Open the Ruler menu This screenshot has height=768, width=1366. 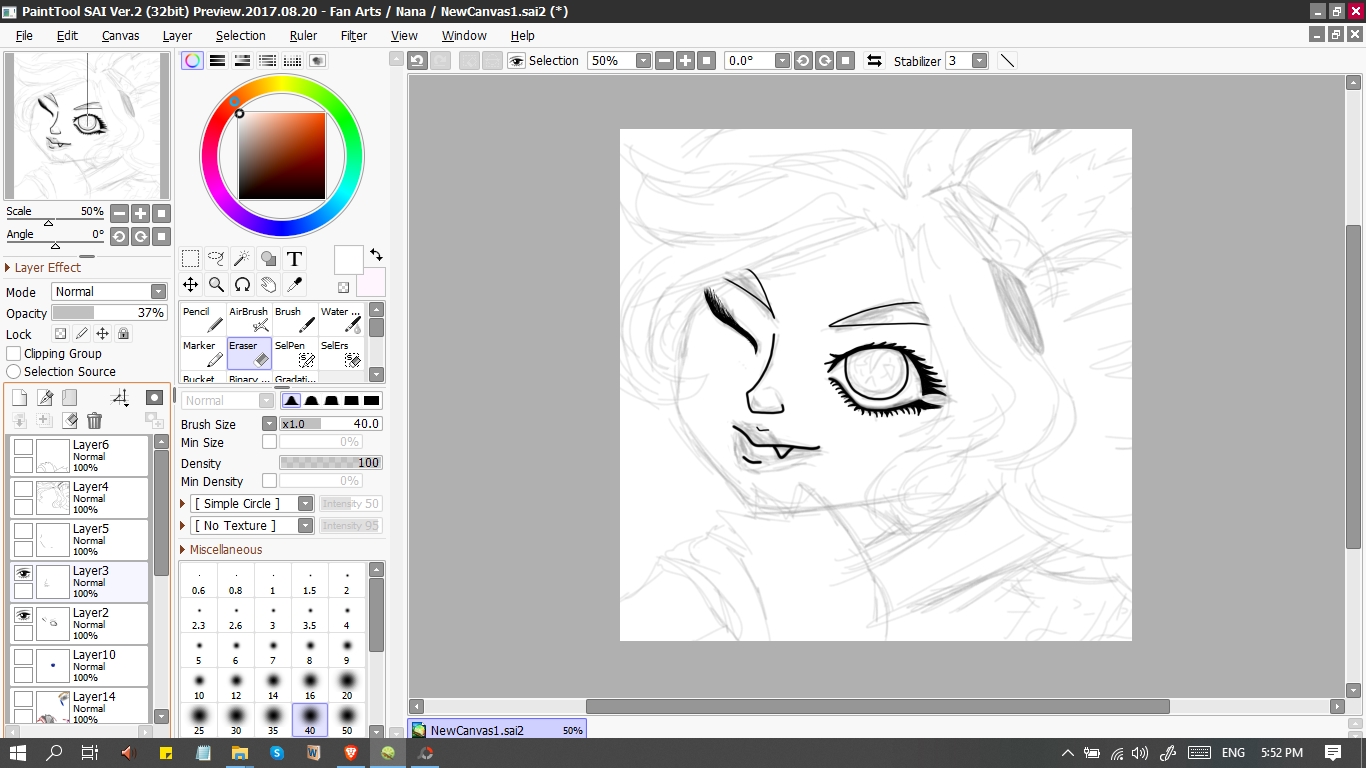(x=303, y=36)
